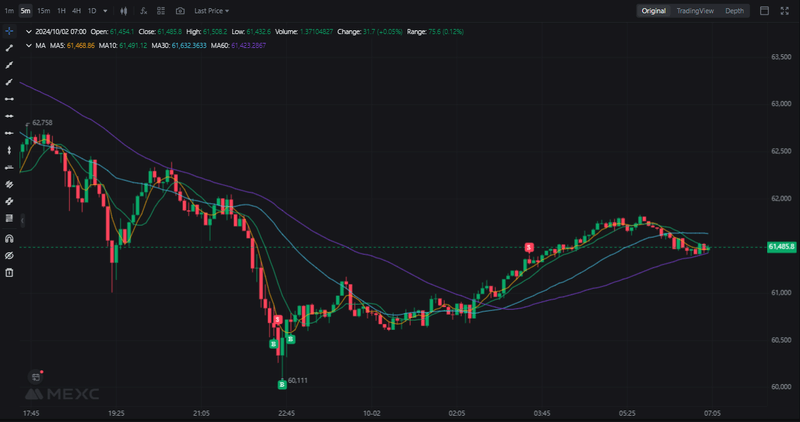
Task: Open the more timeframes dropdown arrow
Action: 105,11
